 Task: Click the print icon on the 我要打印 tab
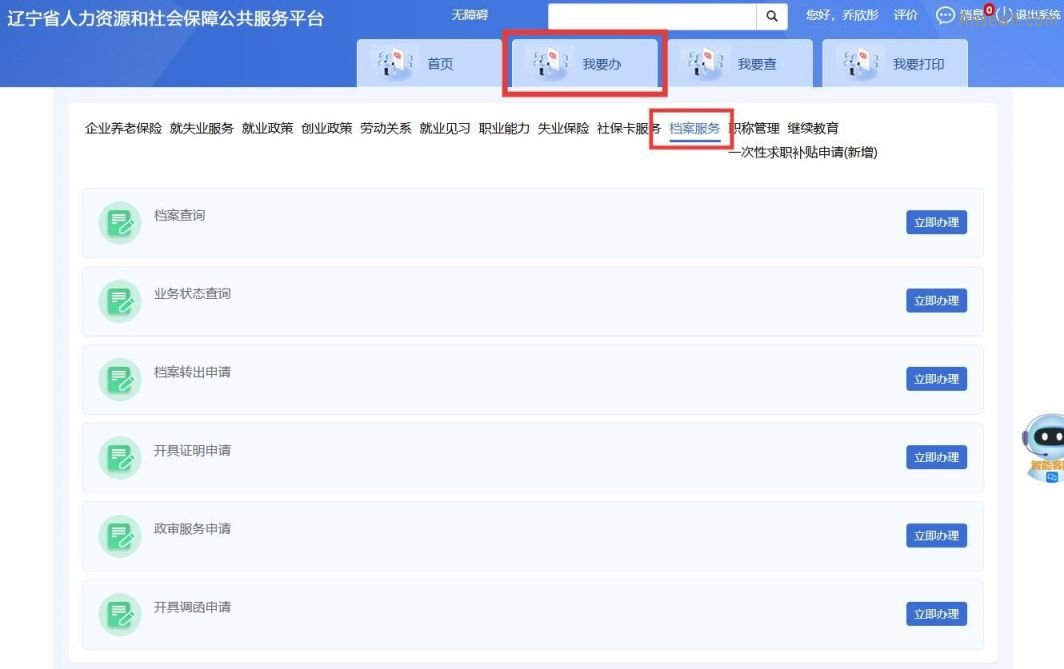(x=856, y=61)
